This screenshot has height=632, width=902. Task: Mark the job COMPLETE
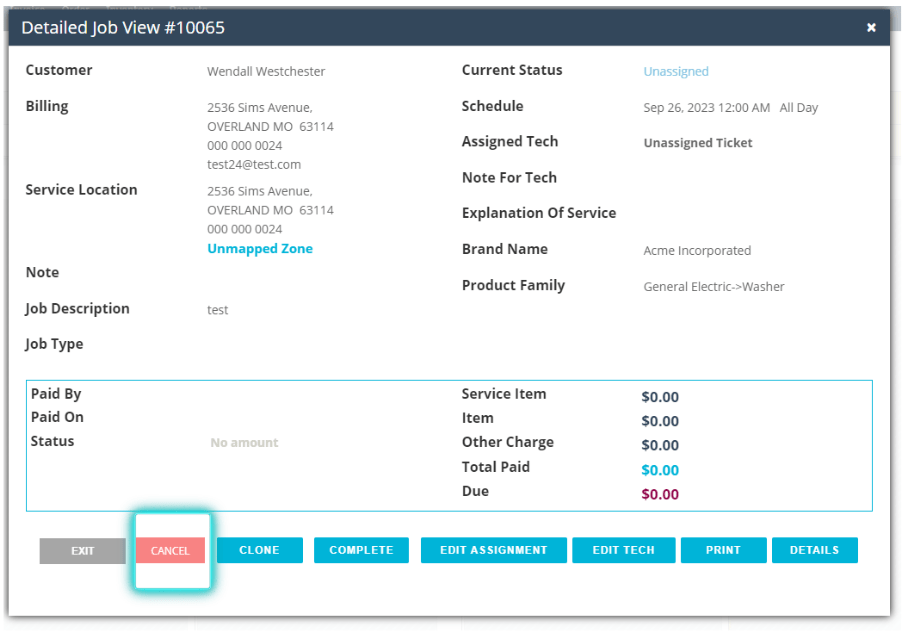coord(361,550)
